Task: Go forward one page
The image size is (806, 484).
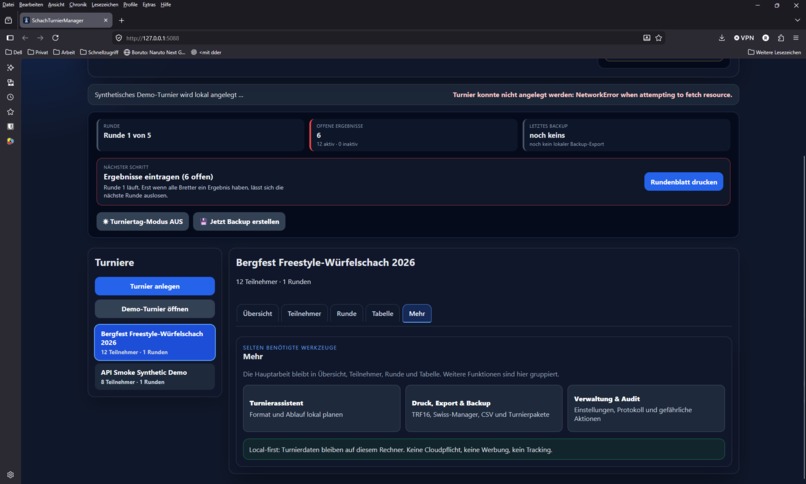Action: [40, 38]
